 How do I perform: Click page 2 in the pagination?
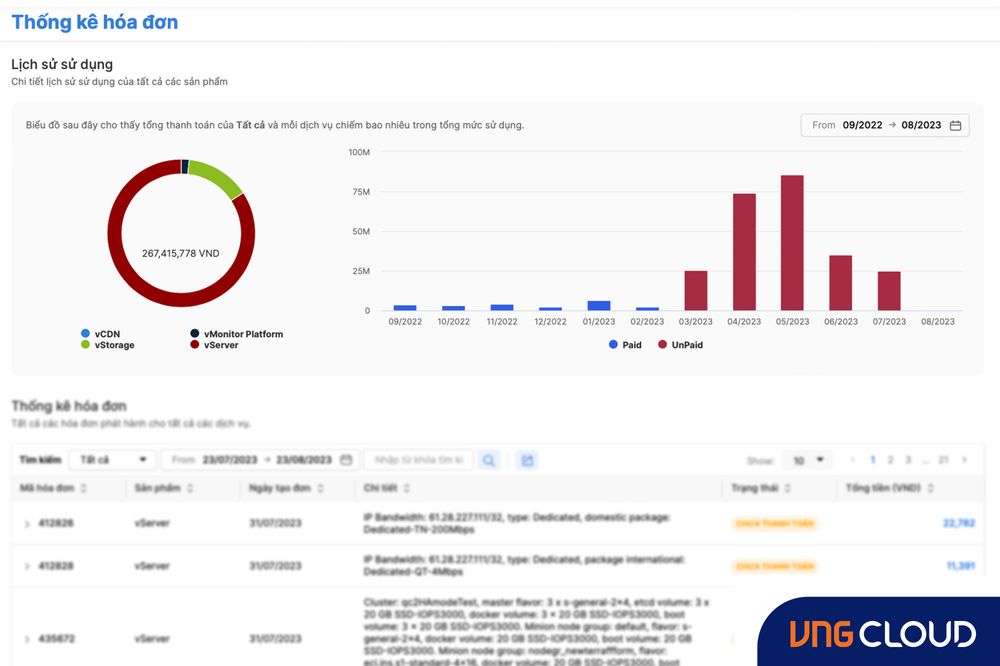point(889,459)
